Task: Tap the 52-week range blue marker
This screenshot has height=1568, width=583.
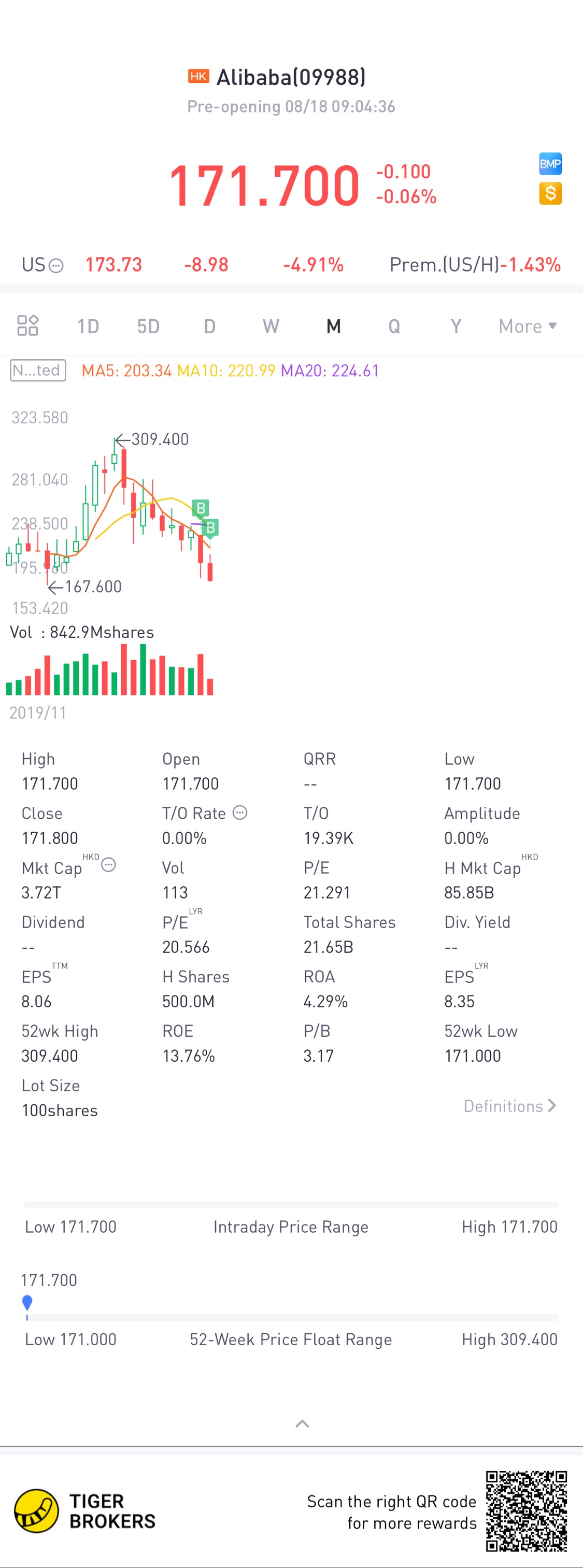Action: (x=27, y=1303)
